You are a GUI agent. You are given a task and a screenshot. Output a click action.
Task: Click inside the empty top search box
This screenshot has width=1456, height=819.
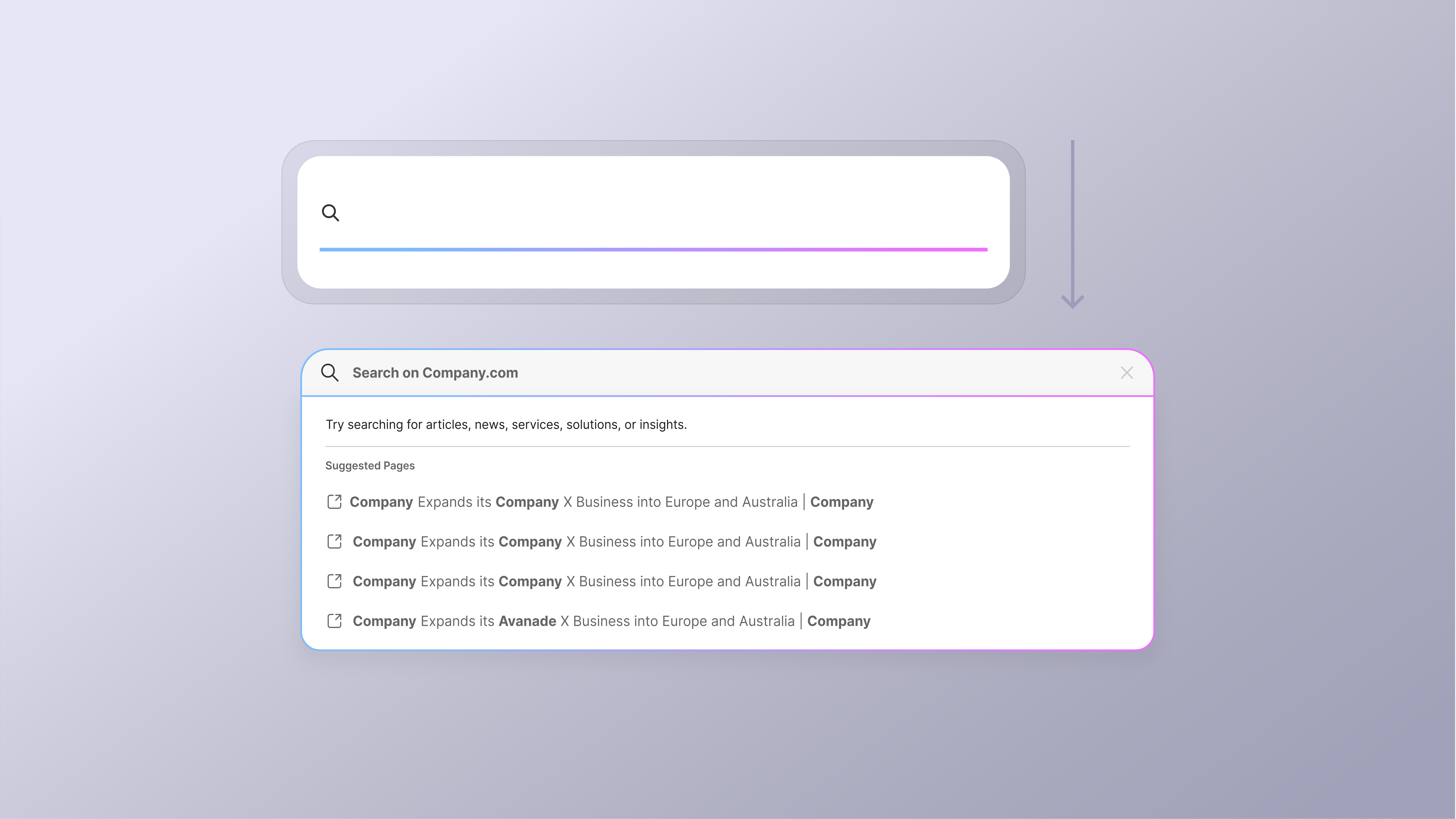pyautogui.click(x=650, y=212)
